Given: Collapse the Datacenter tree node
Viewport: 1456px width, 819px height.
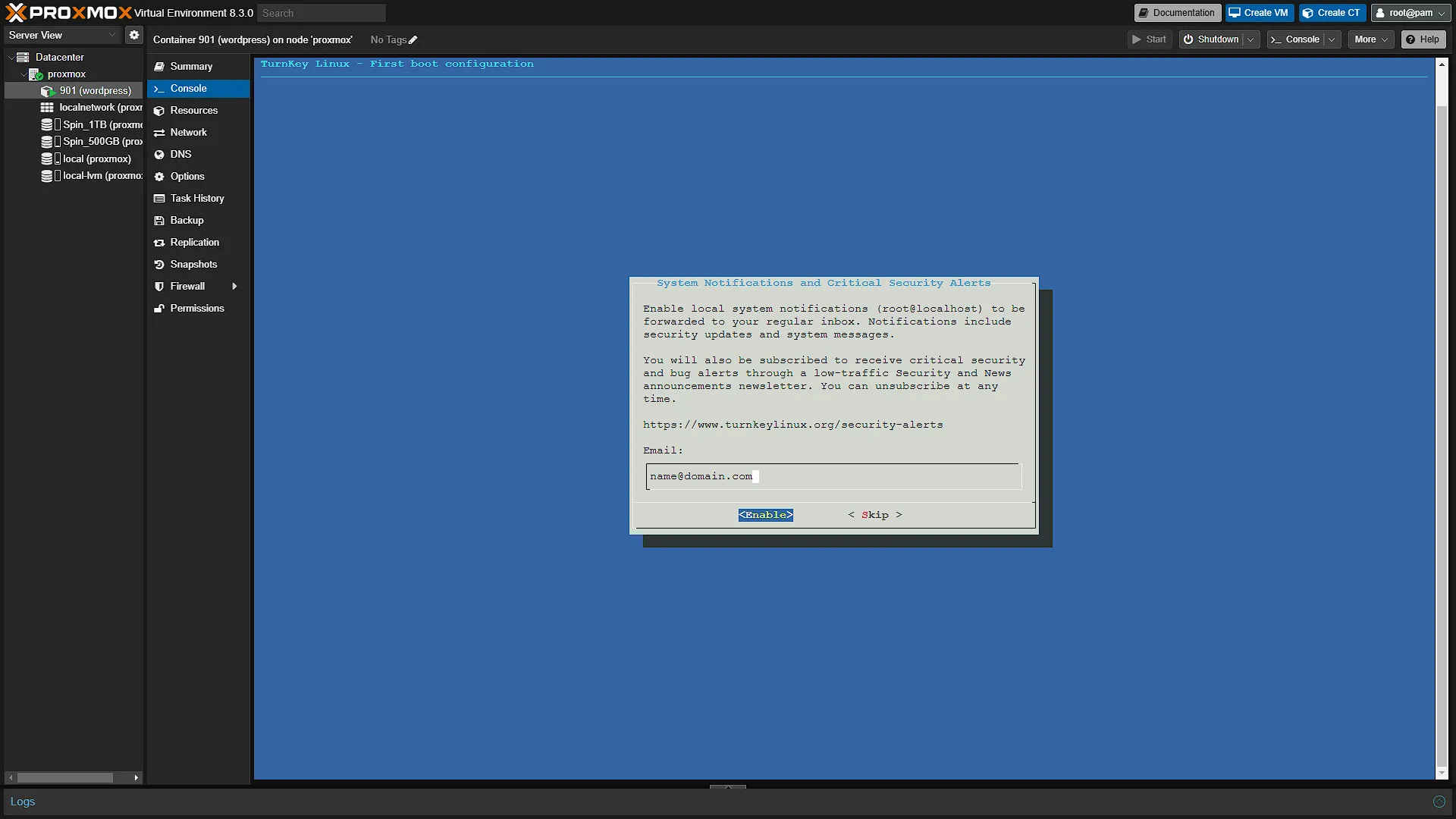Looking at the screenshot, I should point(11,57).
